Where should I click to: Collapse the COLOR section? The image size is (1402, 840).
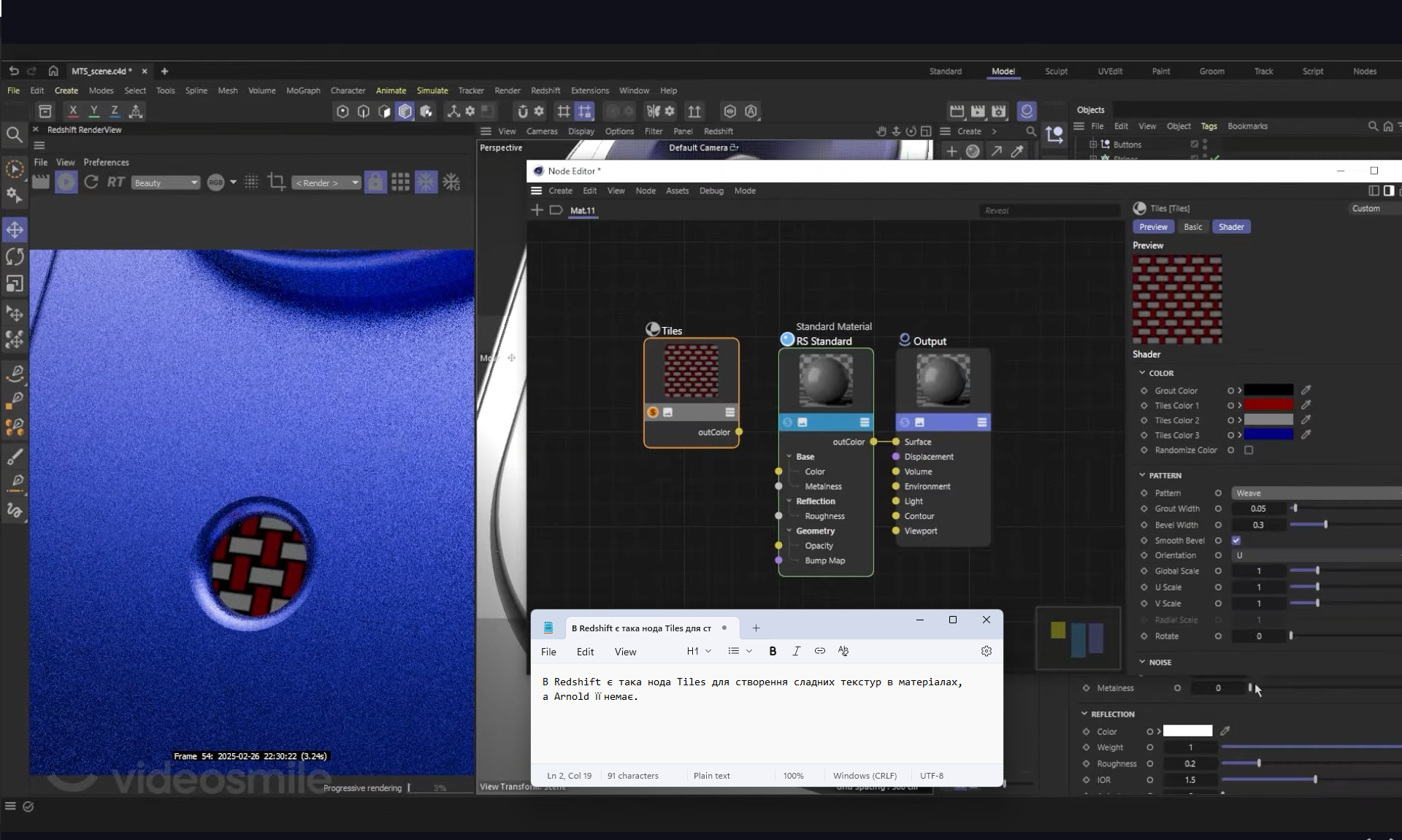1143,373
